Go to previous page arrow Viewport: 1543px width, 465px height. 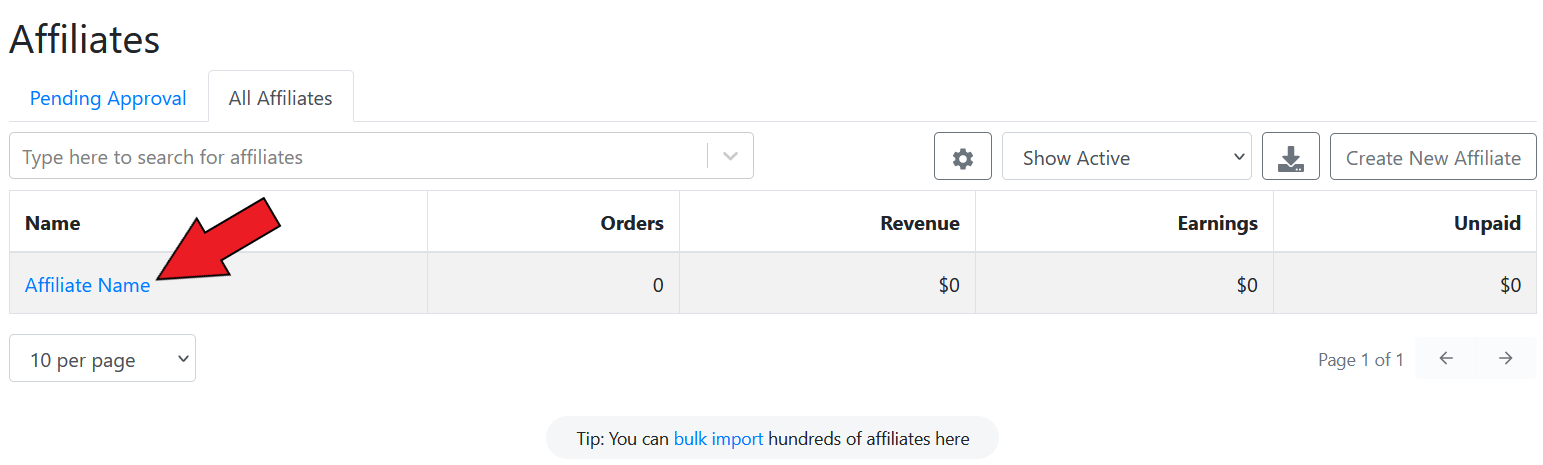coord(1445,359)
